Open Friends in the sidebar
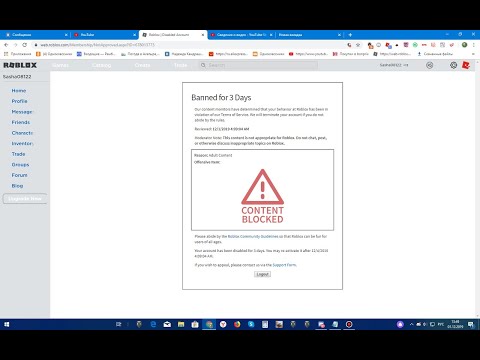480x360 pixels. (21, 122)
